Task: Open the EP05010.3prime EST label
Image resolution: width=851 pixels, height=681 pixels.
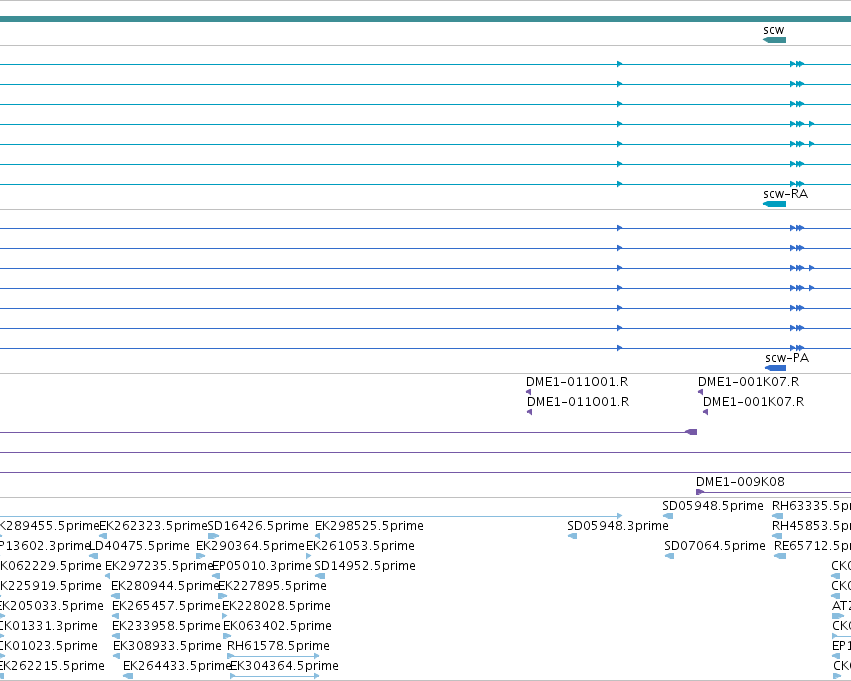Action: (262, 565)
